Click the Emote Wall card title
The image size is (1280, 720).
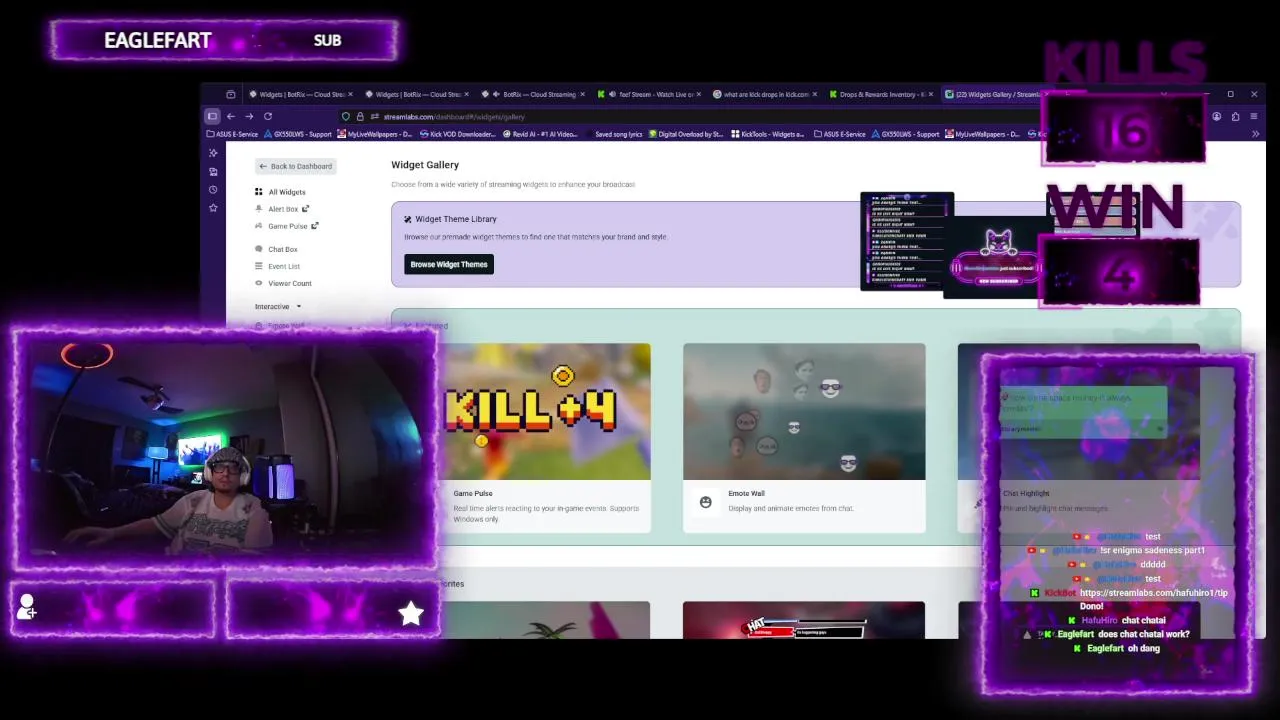746,493
